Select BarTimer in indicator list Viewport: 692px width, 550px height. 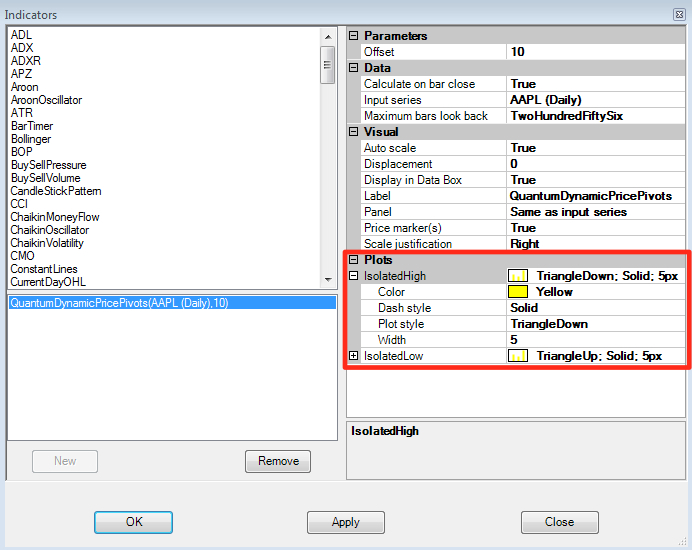[32, 126]
